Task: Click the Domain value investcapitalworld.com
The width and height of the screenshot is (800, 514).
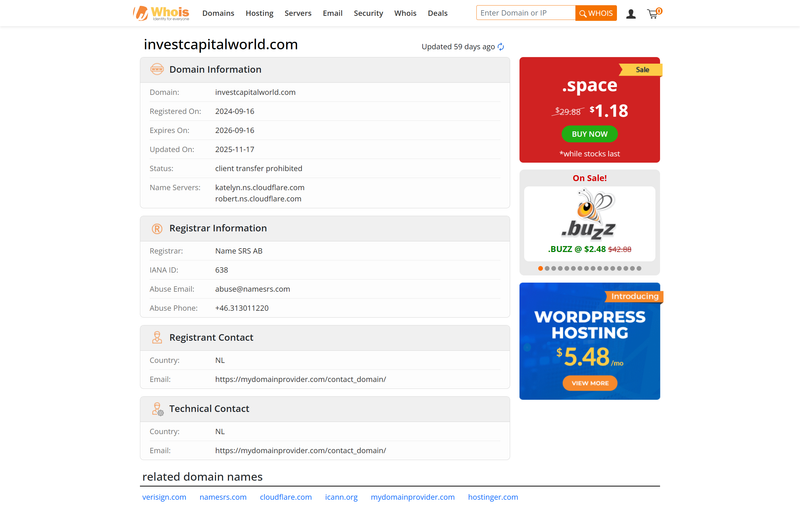Action: [x=255, y=92]
